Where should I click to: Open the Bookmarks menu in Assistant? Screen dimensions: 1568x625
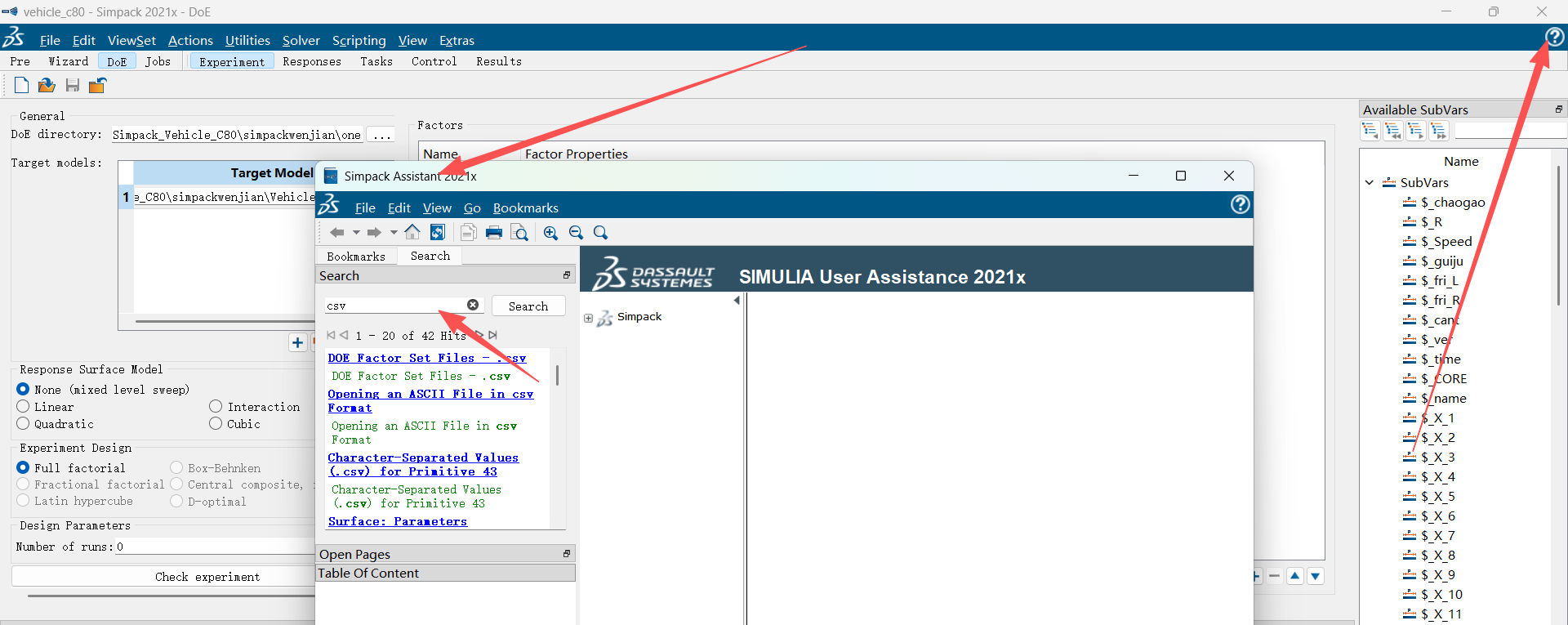pyautogui.click(x=525, y=208)
